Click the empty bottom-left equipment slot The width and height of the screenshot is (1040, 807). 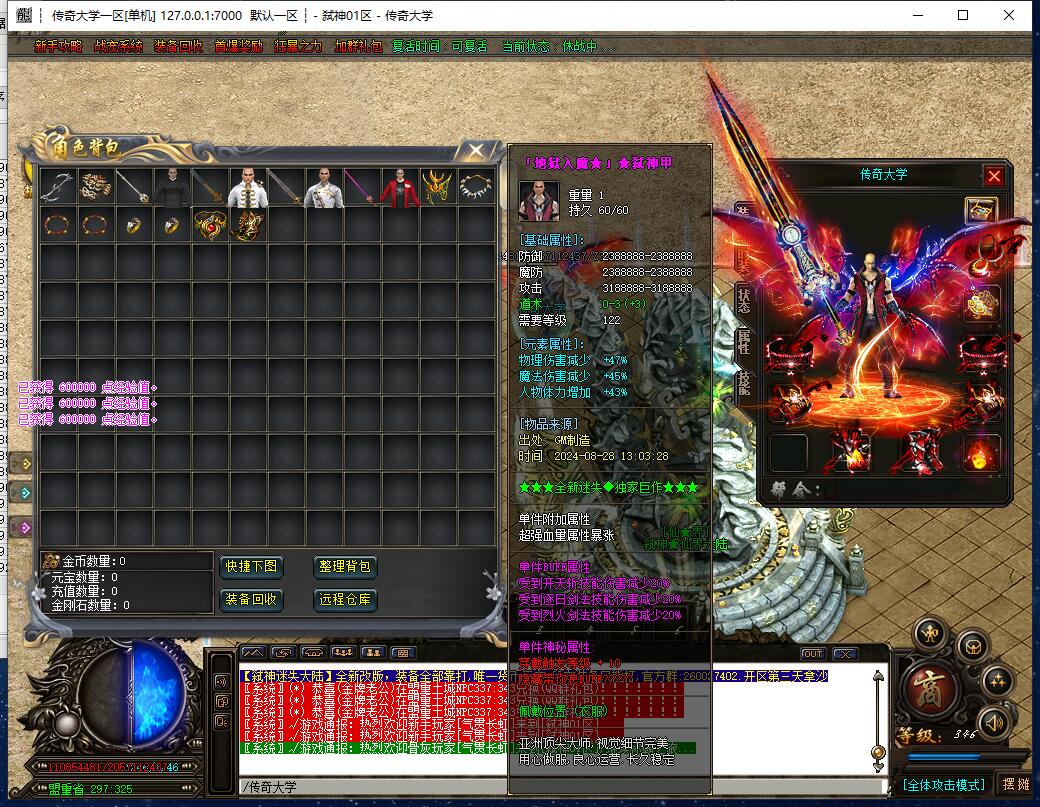tap(788, 453)
